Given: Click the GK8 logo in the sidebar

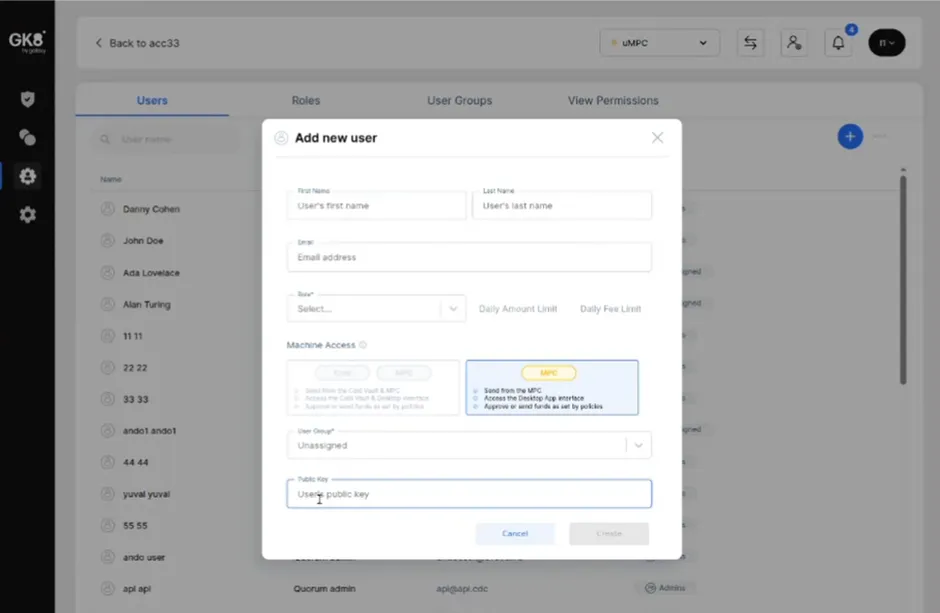Looking at the screenshot, I should 27,42.
